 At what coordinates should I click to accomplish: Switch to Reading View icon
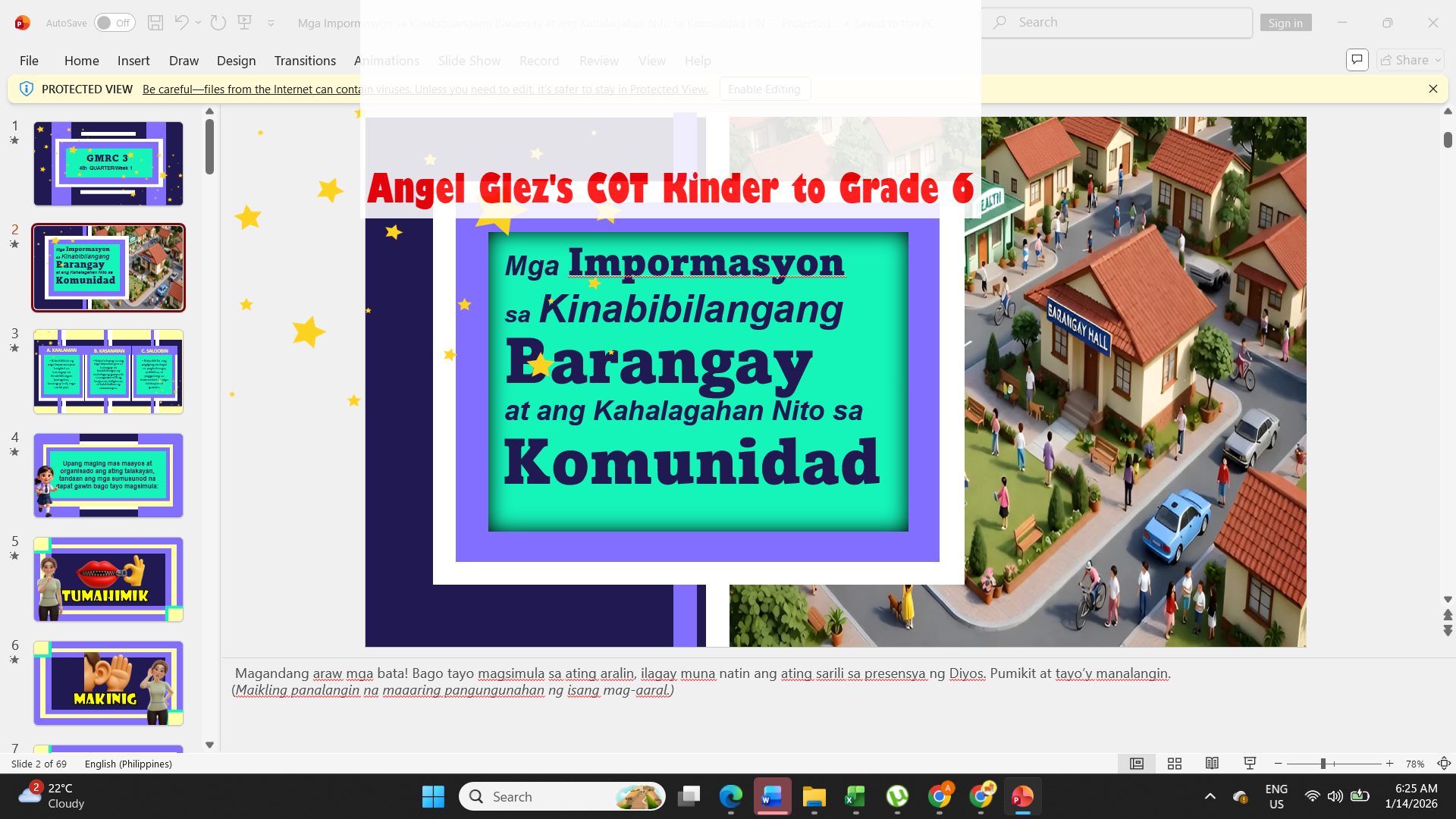[x=1212, y=764]
